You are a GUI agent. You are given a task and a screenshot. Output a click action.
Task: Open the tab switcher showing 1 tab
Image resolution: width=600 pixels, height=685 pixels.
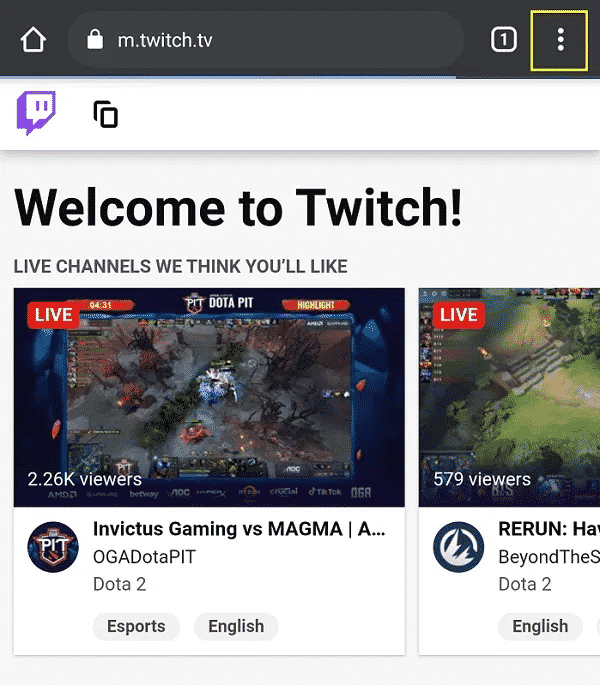pos(503,40)
